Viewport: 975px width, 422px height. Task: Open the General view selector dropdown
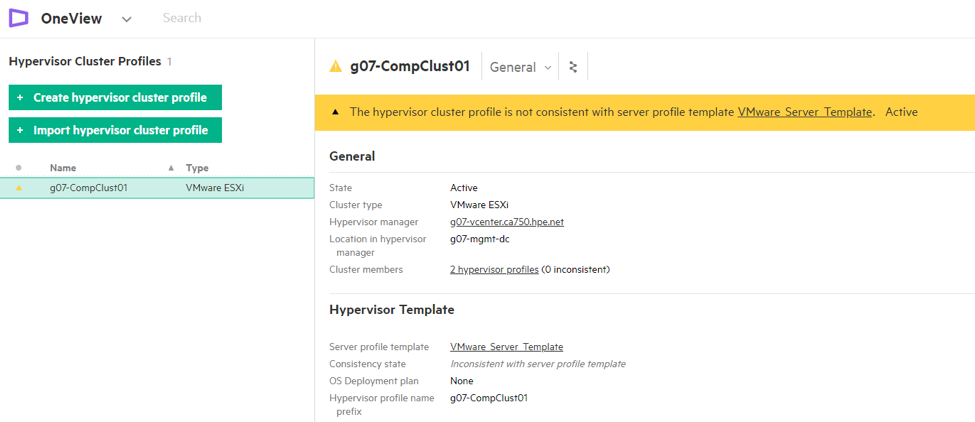(520, 67)
